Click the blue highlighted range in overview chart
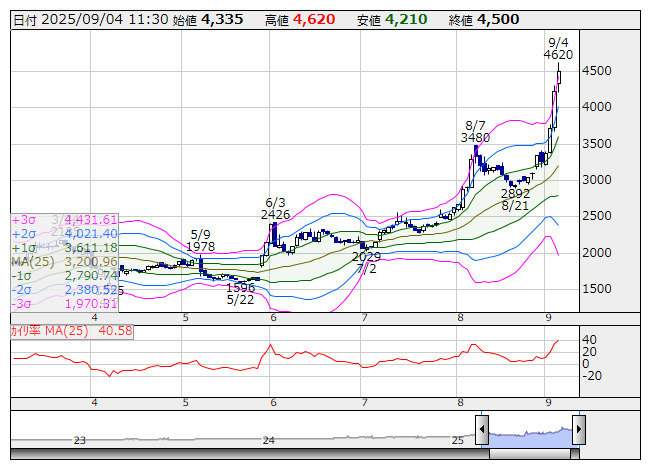Image resolution: width=653 pixels, height=470 pixels. pos(529,434)
